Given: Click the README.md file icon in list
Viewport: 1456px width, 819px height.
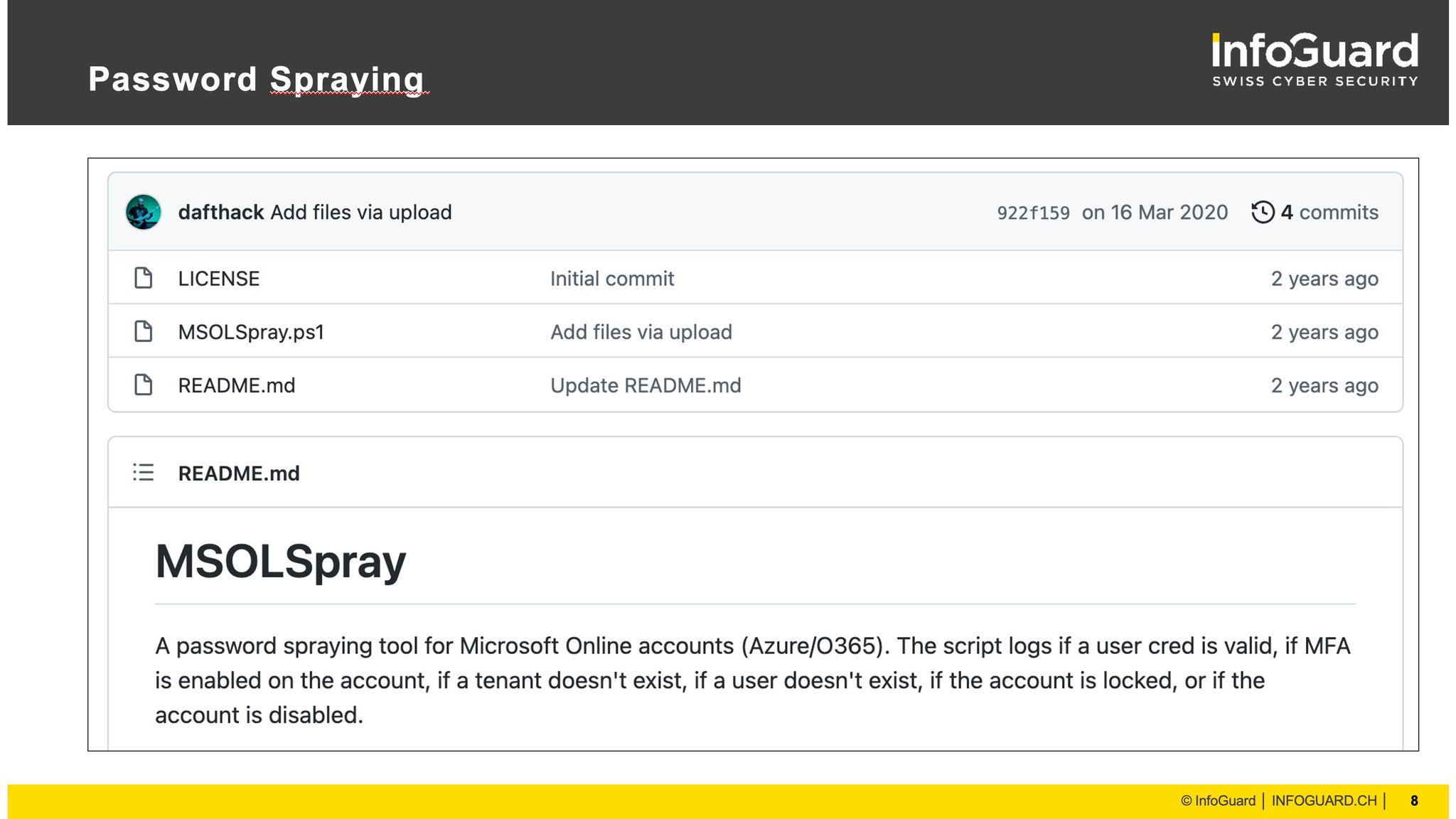Looking at the screenshot, I should 144,385.
